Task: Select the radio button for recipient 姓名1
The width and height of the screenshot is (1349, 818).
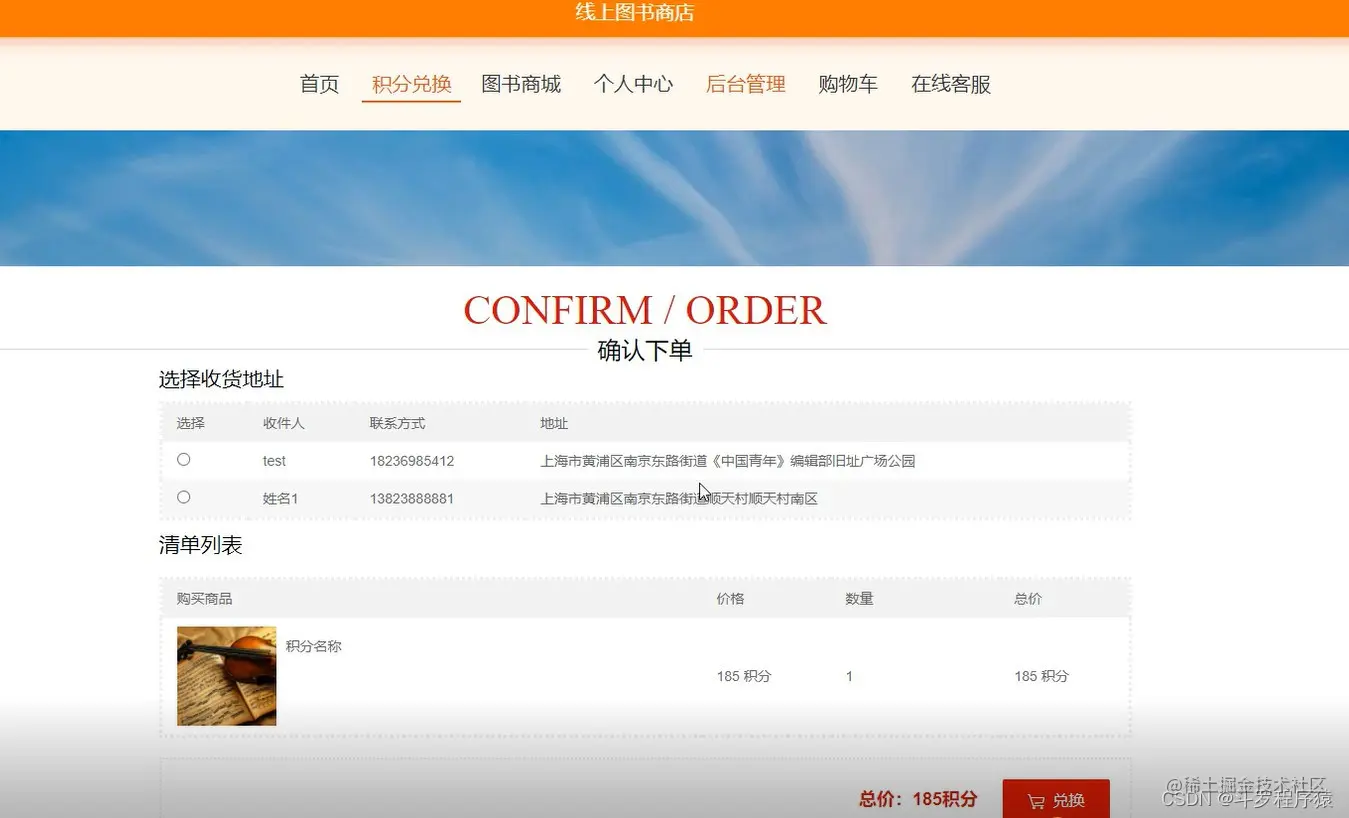Action: coord(183,496)
